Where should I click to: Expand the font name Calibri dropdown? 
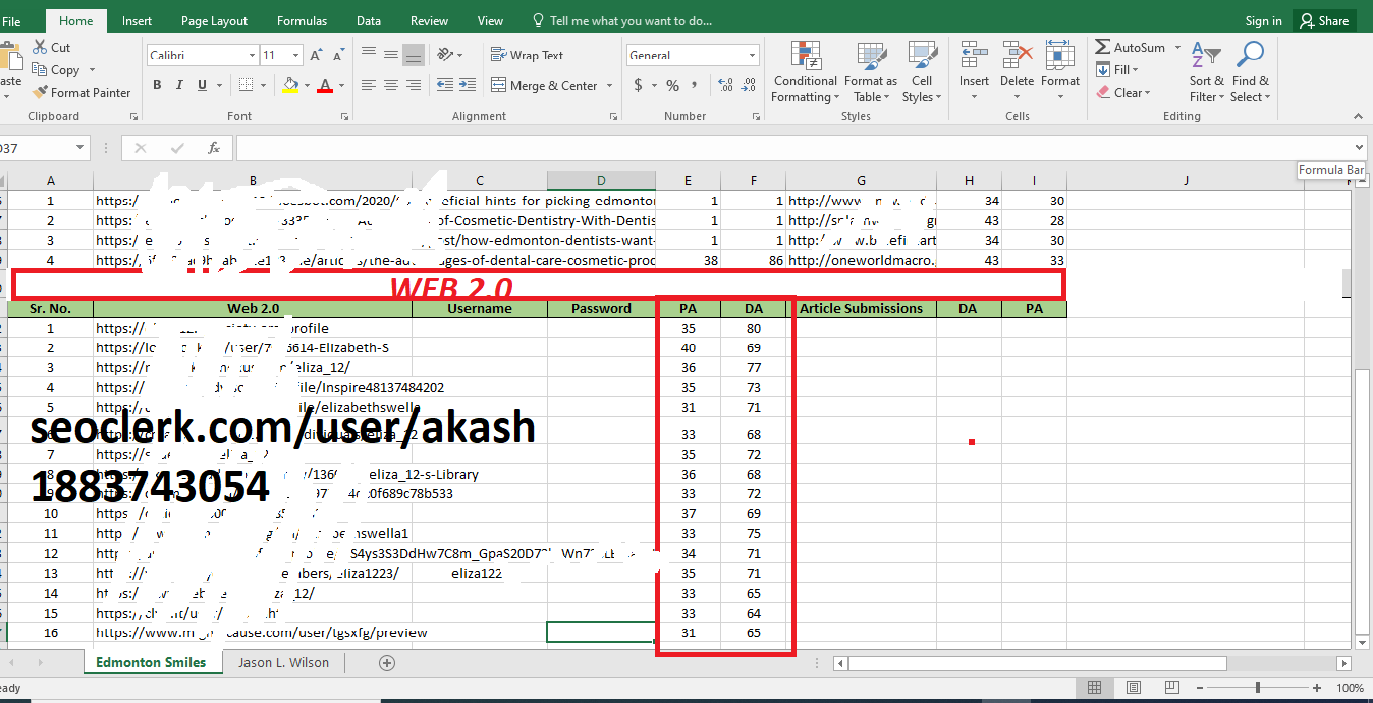click(252, 56)
